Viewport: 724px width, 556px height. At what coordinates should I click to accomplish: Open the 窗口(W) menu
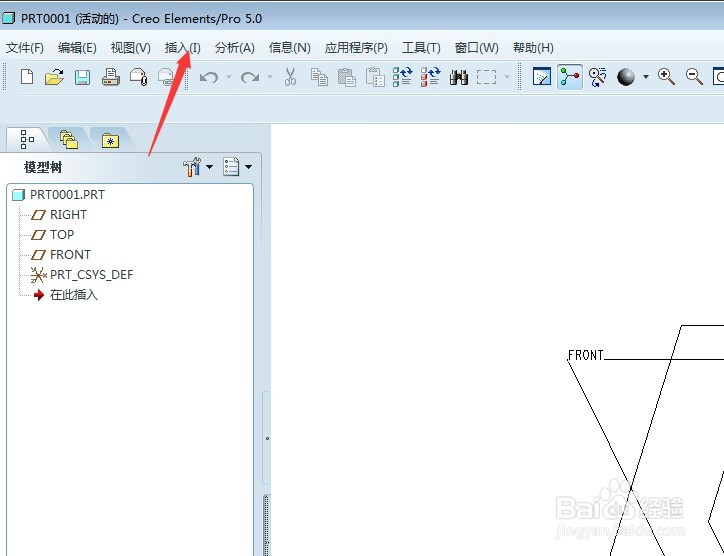click(x=477, y=48)
